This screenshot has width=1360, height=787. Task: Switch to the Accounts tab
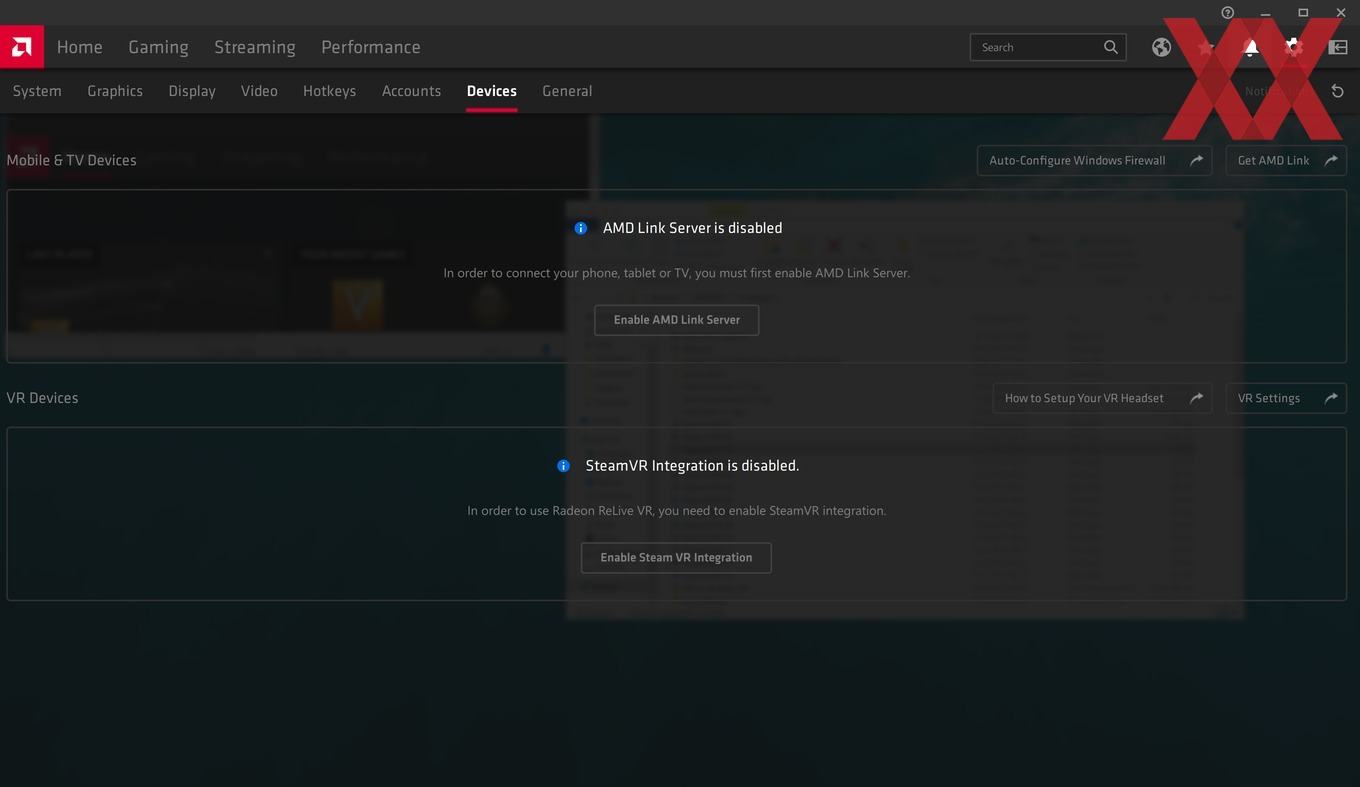tap(411, 91)
